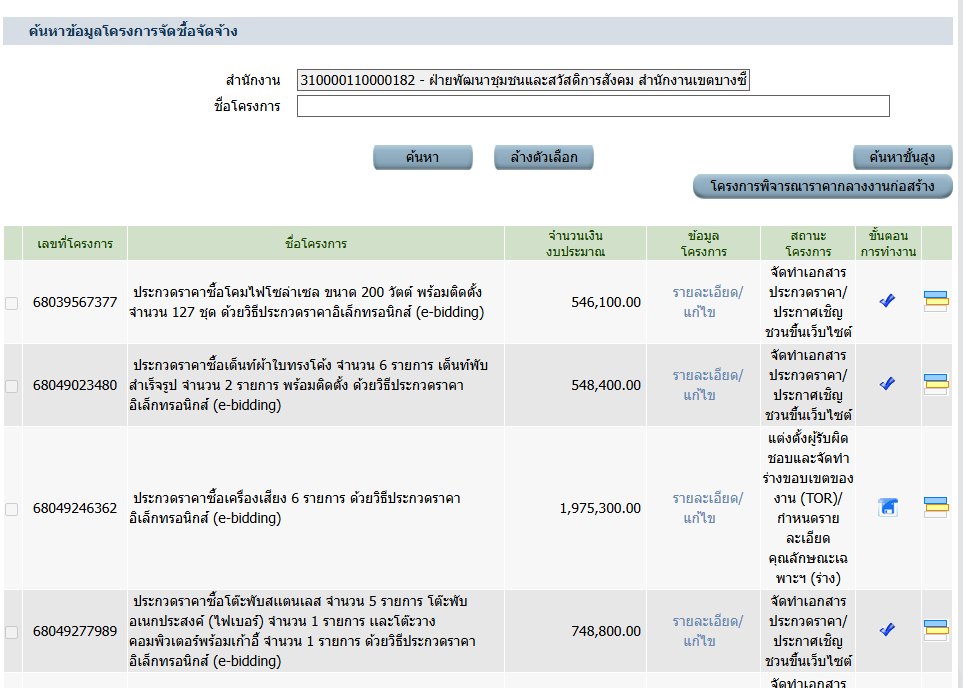
Task: Open the yellow-blue list icon for project 68039567377
Action: click(936, 301)
